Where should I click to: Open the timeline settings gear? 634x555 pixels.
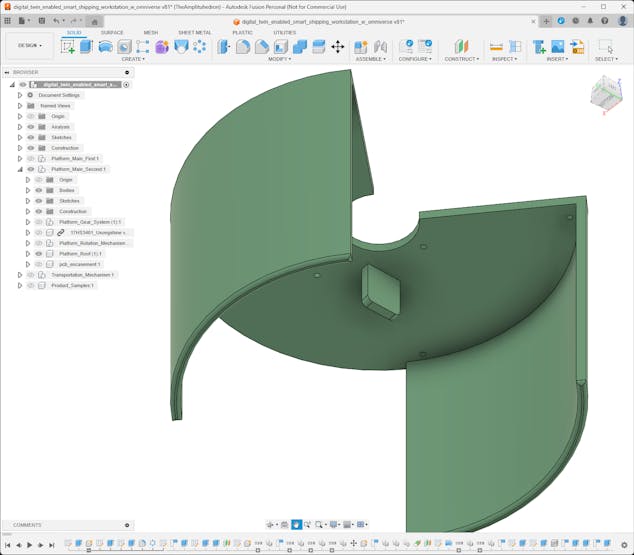point(623,545)
